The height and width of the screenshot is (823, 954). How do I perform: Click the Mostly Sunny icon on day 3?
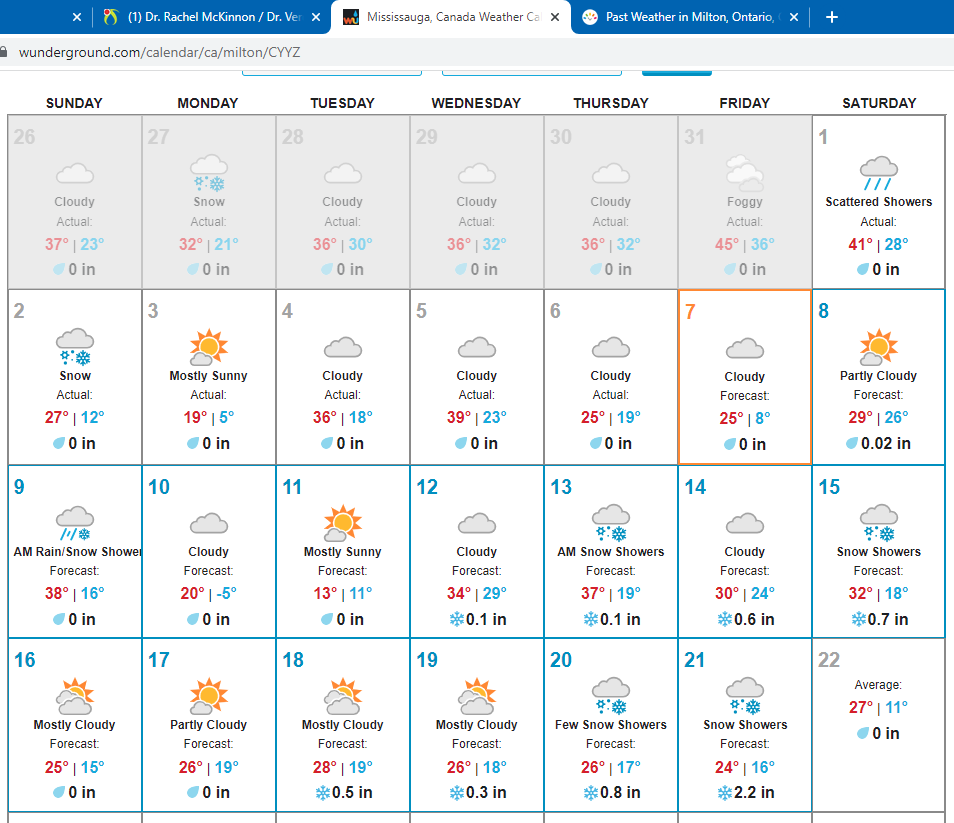[x=209, y=347]
